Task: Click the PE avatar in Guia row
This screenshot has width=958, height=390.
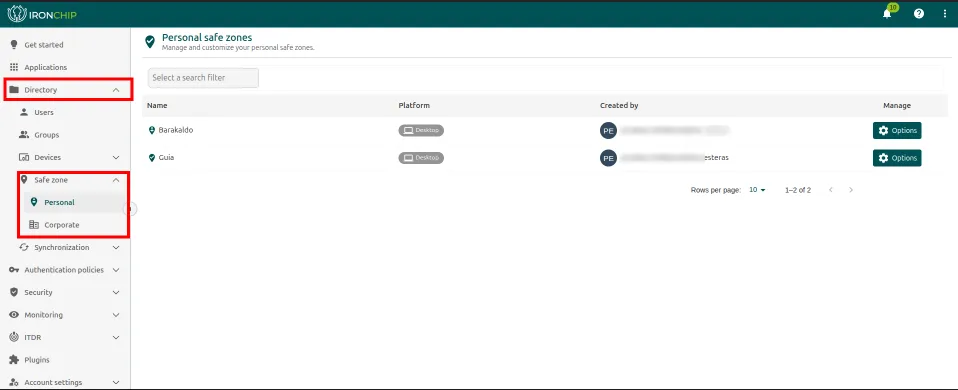Action: pos(608,158)
